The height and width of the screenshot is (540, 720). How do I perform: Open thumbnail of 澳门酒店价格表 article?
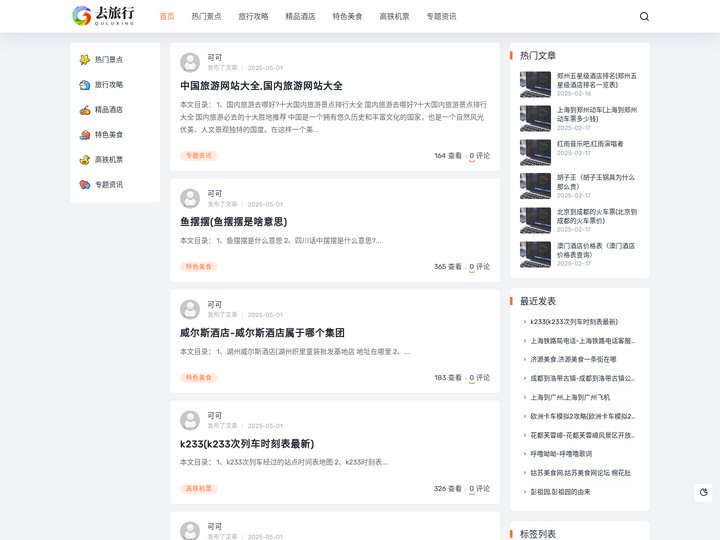(535, 254)
